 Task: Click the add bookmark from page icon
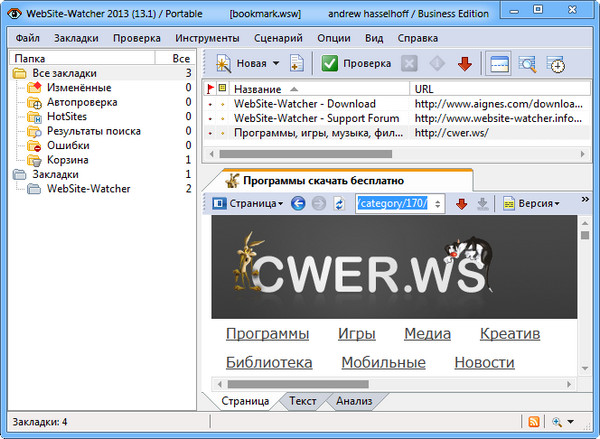coord(297,64)
